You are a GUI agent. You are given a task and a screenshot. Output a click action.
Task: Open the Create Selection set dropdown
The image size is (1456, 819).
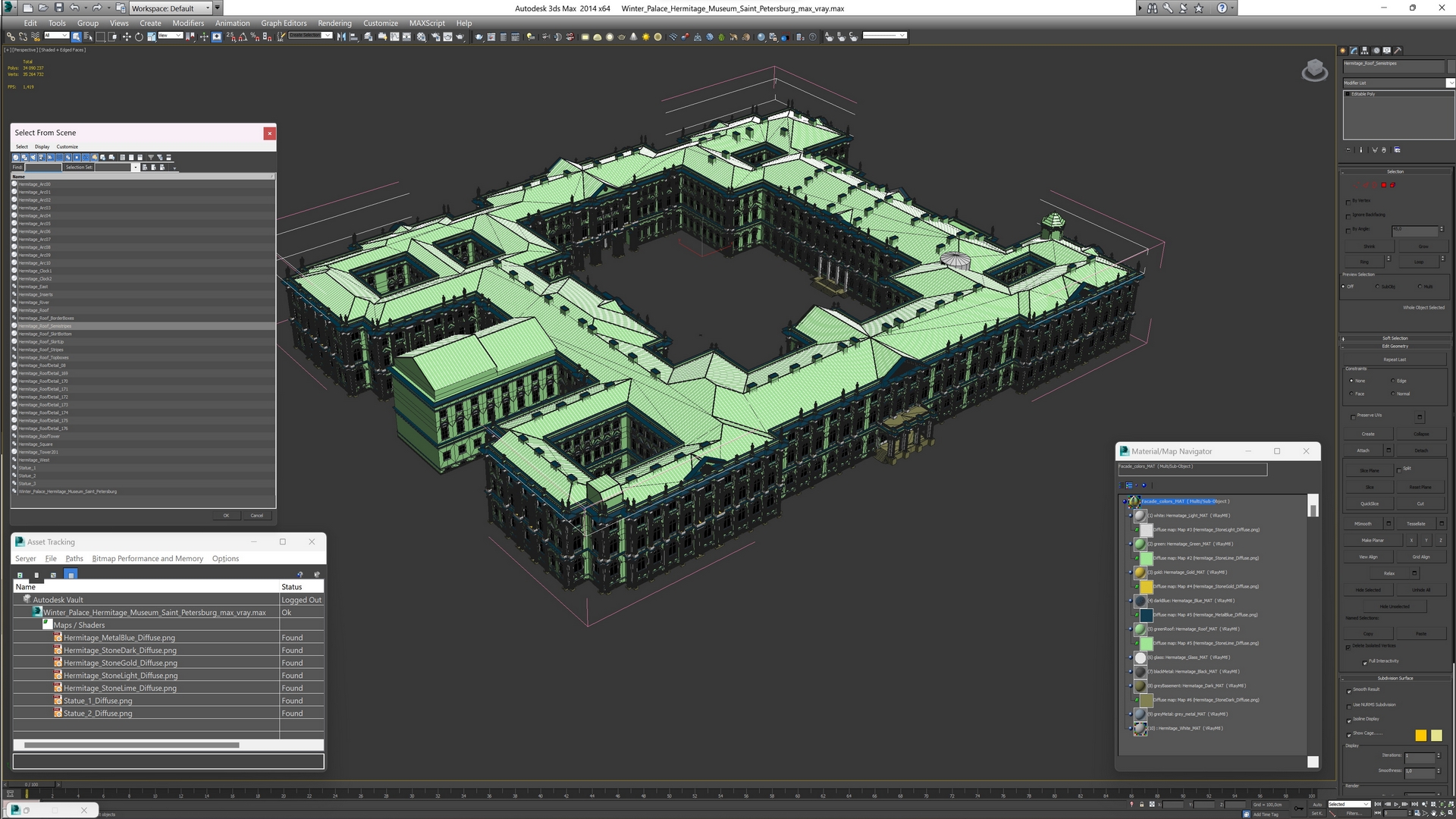(309, 36)
